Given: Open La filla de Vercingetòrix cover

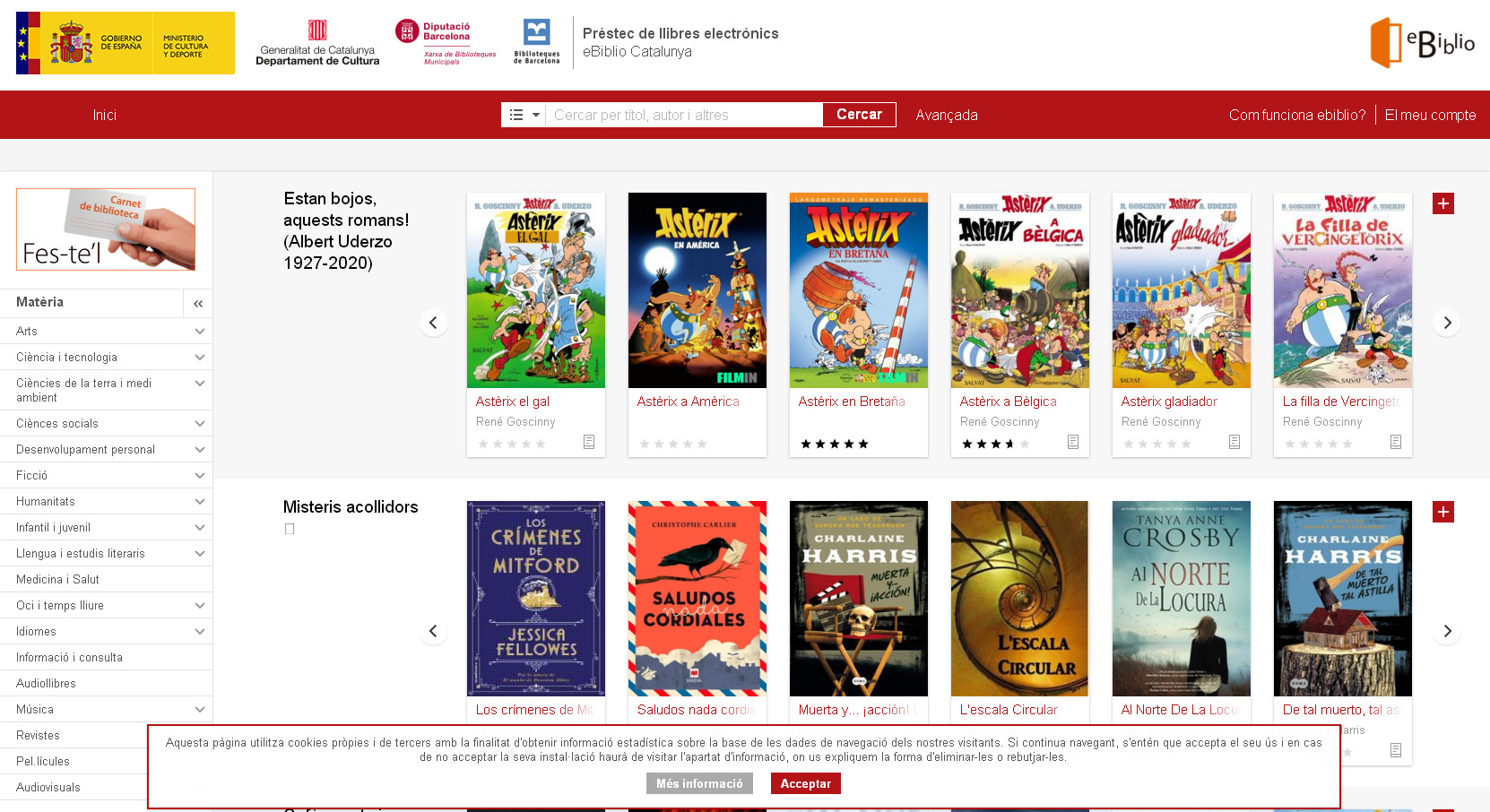Looking at the screenshot, I should (x=1343, y=290).
